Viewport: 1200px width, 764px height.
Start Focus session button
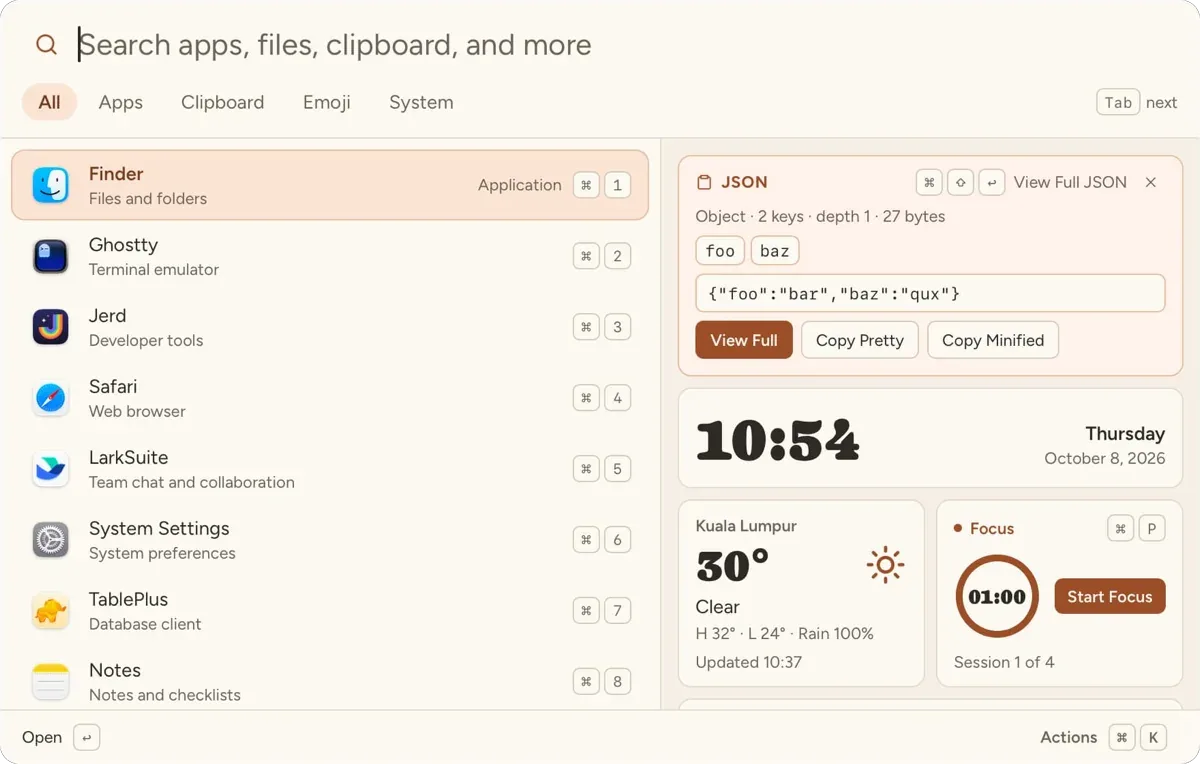click(x=1110, y=596)
